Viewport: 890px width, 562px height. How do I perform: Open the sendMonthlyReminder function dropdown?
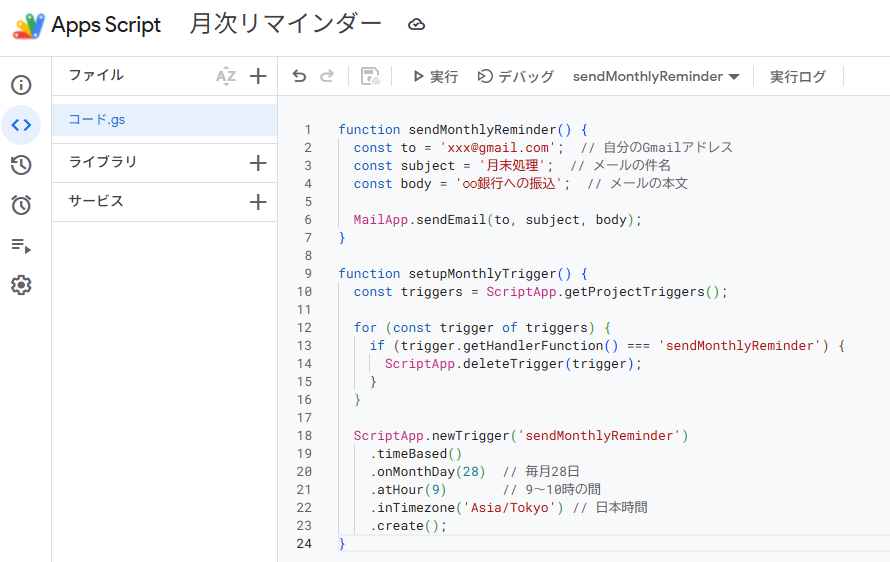tap(655, 76)
